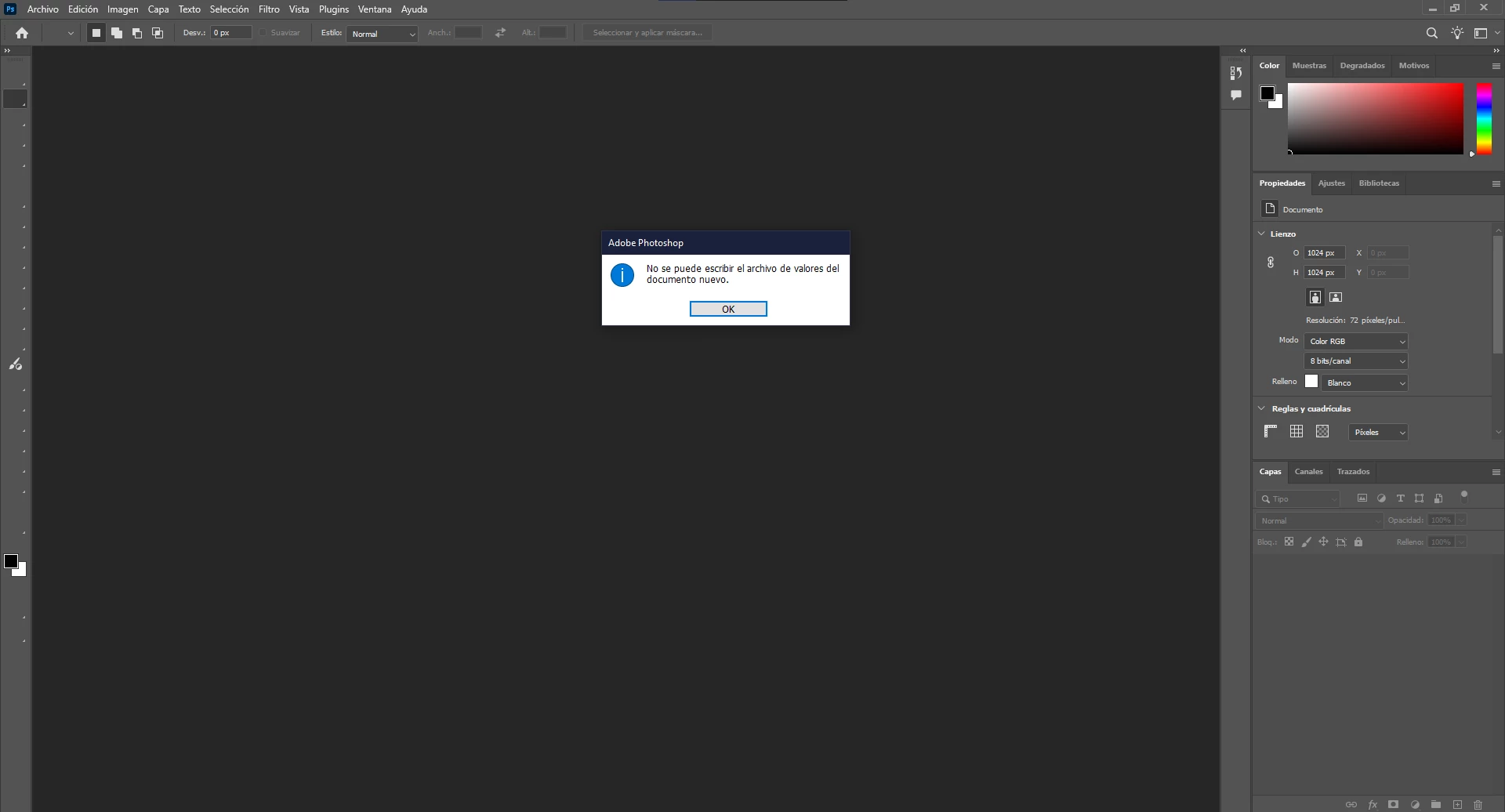Screen dimensions: 1505x812
Task: Open the History panel icon
Action: click(1236, 73)
